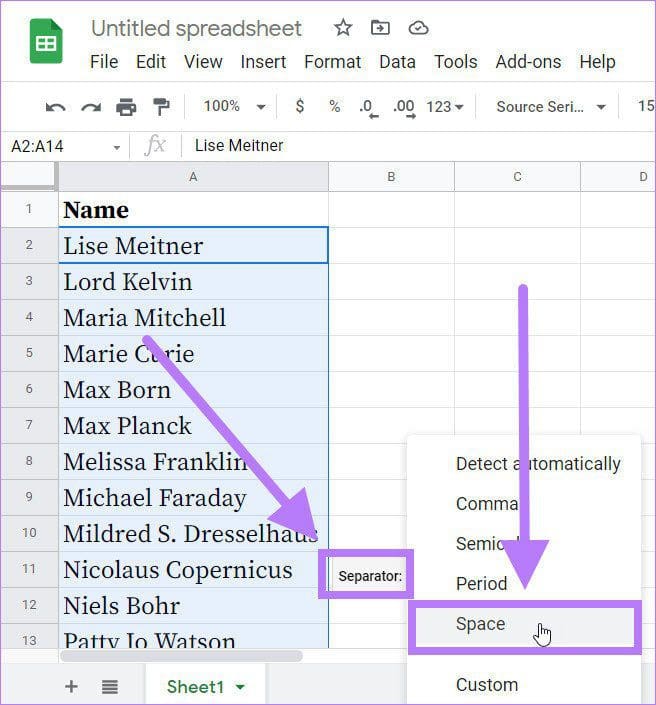Open the Data menu

397,62
